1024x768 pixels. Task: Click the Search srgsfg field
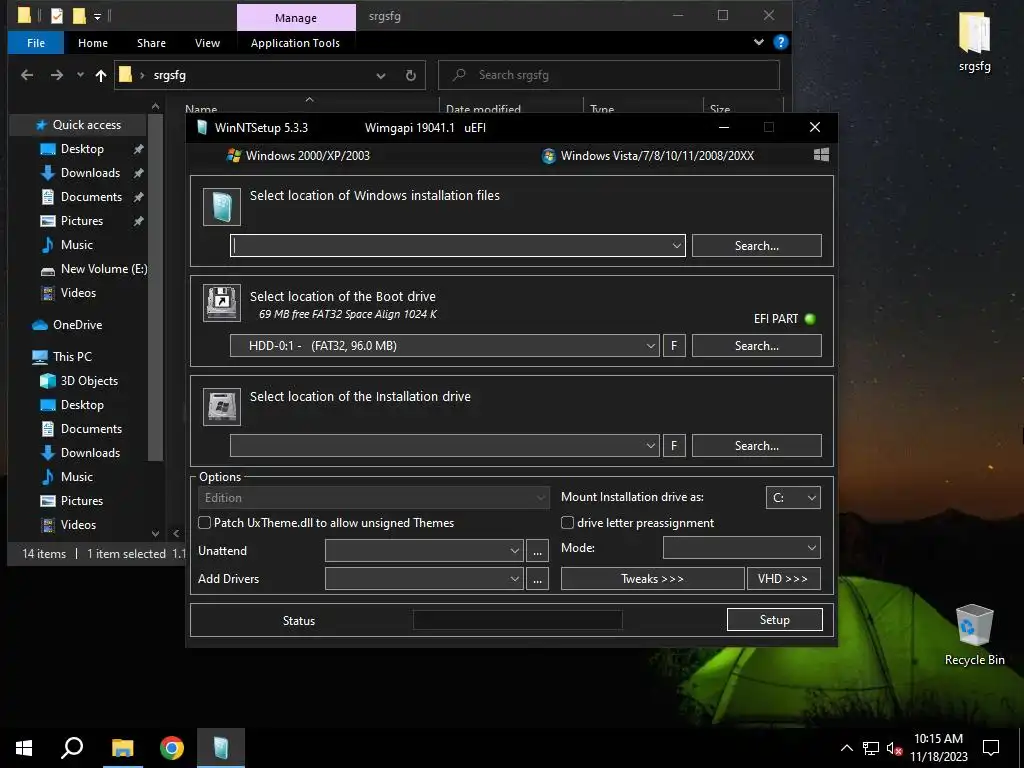[x=609, y=75]
